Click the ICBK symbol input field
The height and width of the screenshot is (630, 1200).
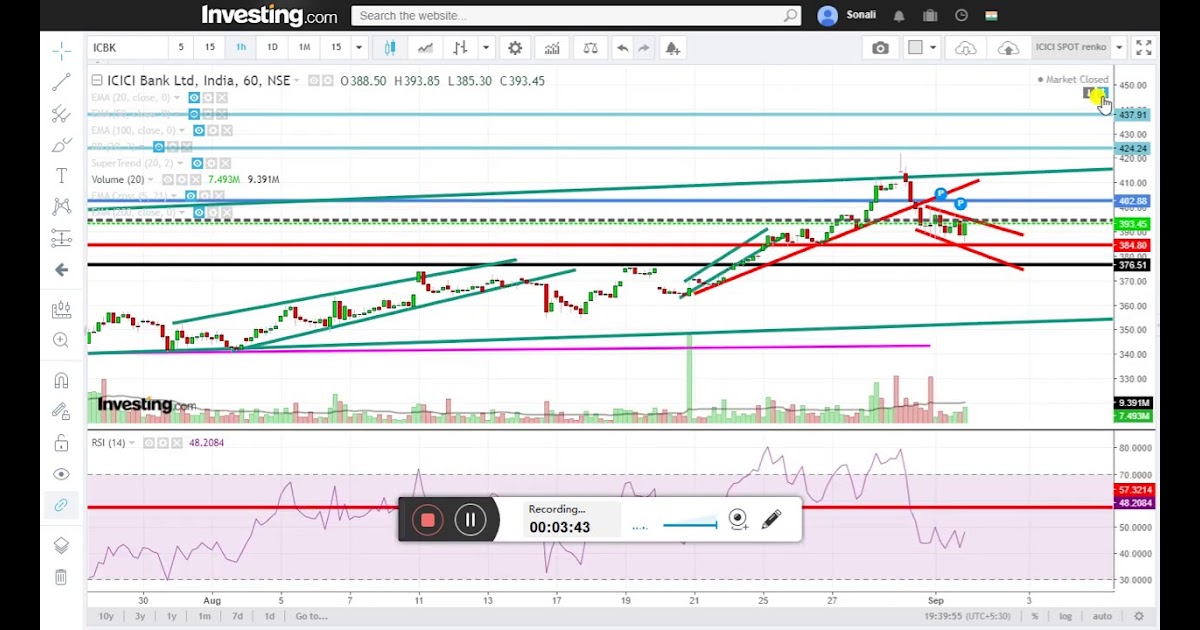click(x=128, y=48)
